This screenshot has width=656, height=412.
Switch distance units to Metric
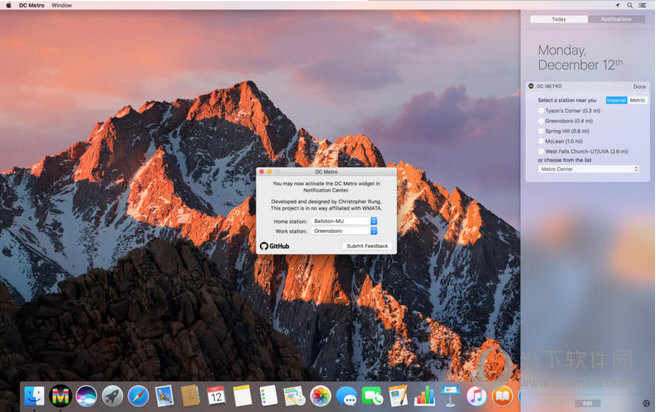[x=637, y=100]
